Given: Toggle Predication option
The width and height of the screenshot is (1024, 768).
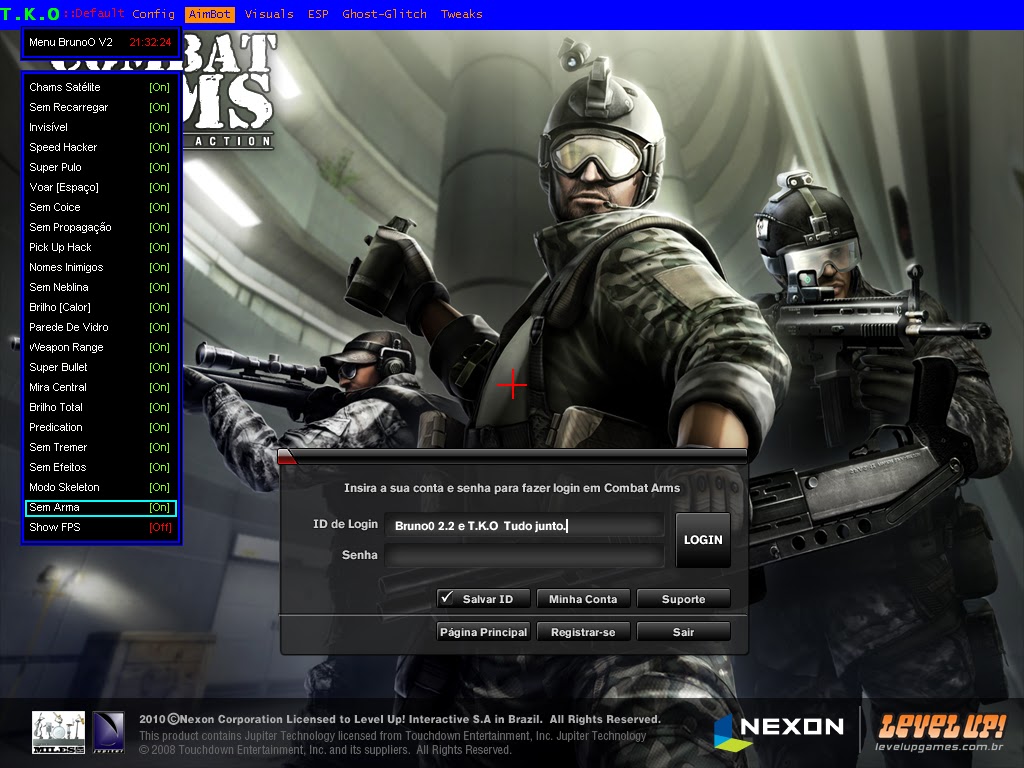Looking at the screenshot, I should click(100, 427).
